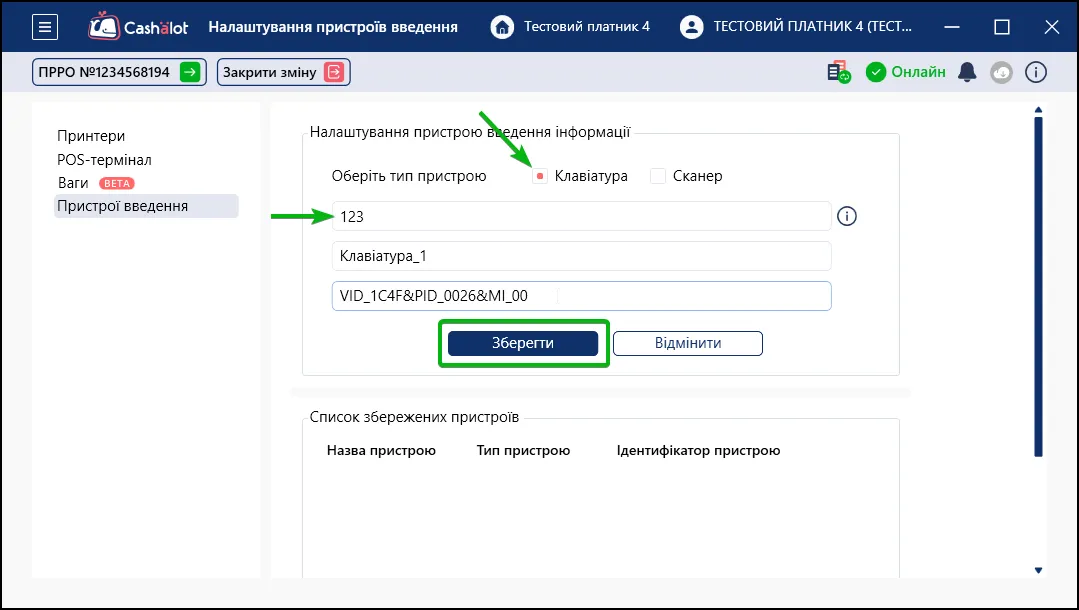Click the ТЕСТОВИЙ ПЛАТНИК 4 user name
This screenshot has height=610, width=1079.
point(813,27)
